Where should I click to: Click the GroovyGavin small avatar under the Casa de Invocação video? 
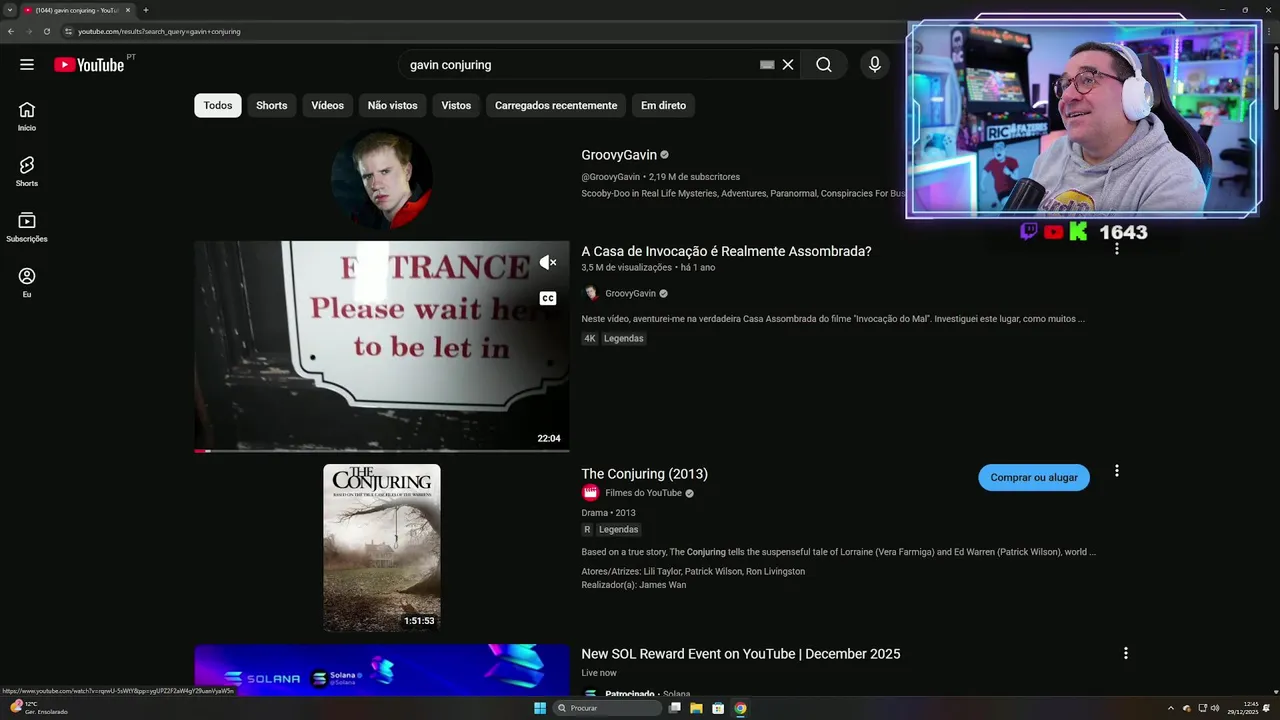(x=590, y=293)
